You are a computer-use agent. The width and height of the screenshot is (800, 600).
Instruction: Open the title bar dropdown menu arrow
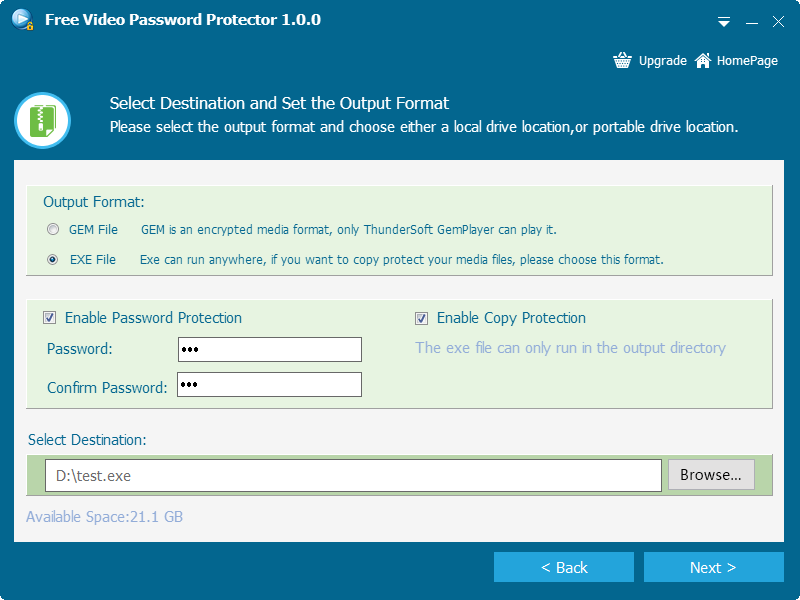[725, 22]
